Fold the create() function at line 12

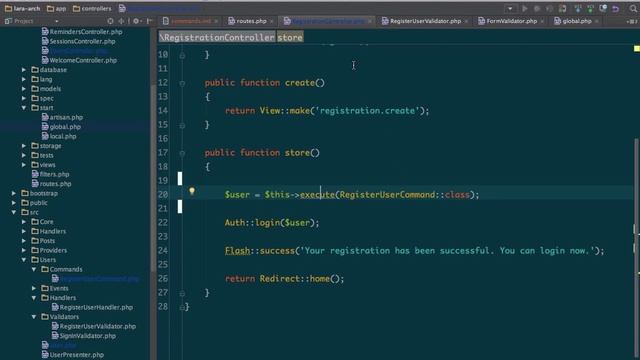point(182,83)
